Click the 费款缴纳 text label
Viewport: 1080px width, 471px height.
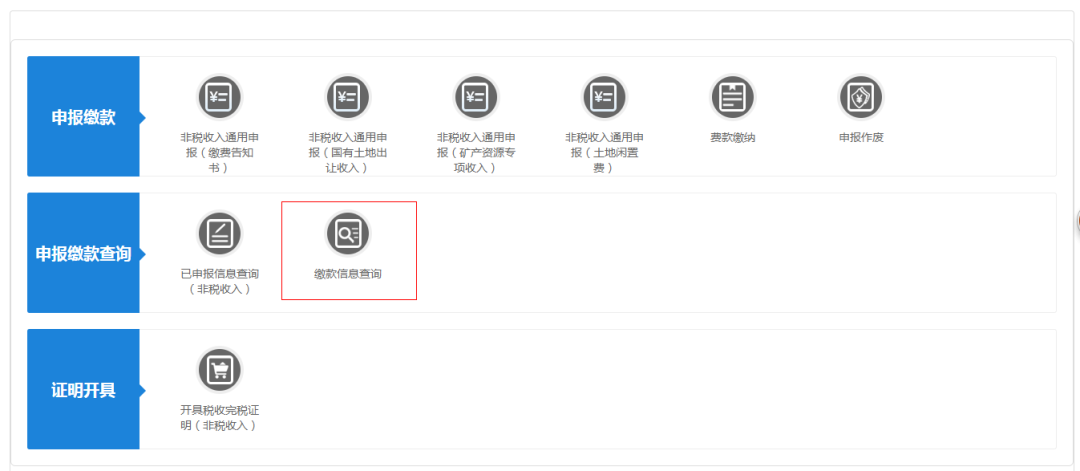click(x=733, y=137)
